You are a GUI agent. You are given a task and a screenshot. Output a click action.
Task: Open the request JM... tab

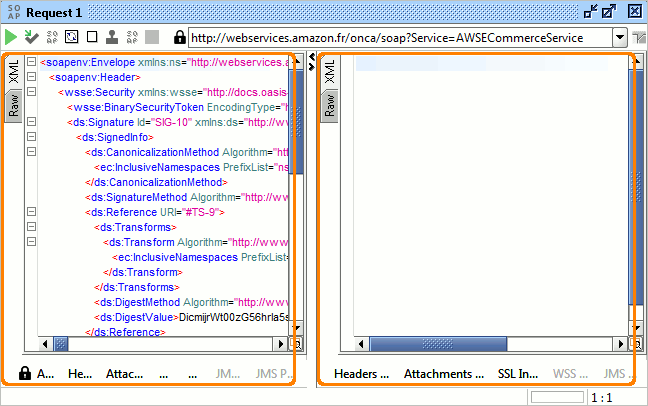click(228, 374)
